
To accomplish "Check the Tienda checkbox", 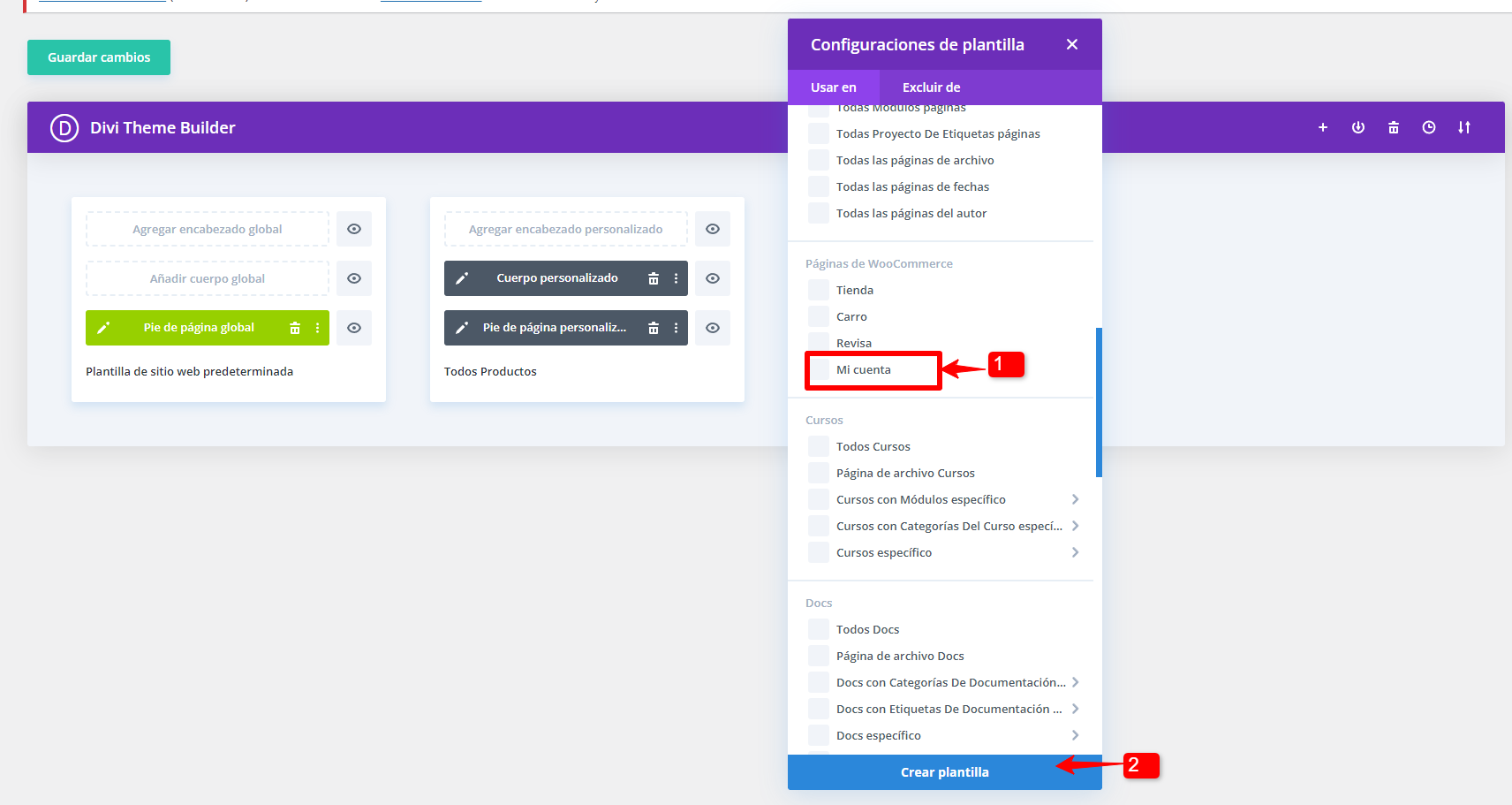I will (x=820, y=290).
